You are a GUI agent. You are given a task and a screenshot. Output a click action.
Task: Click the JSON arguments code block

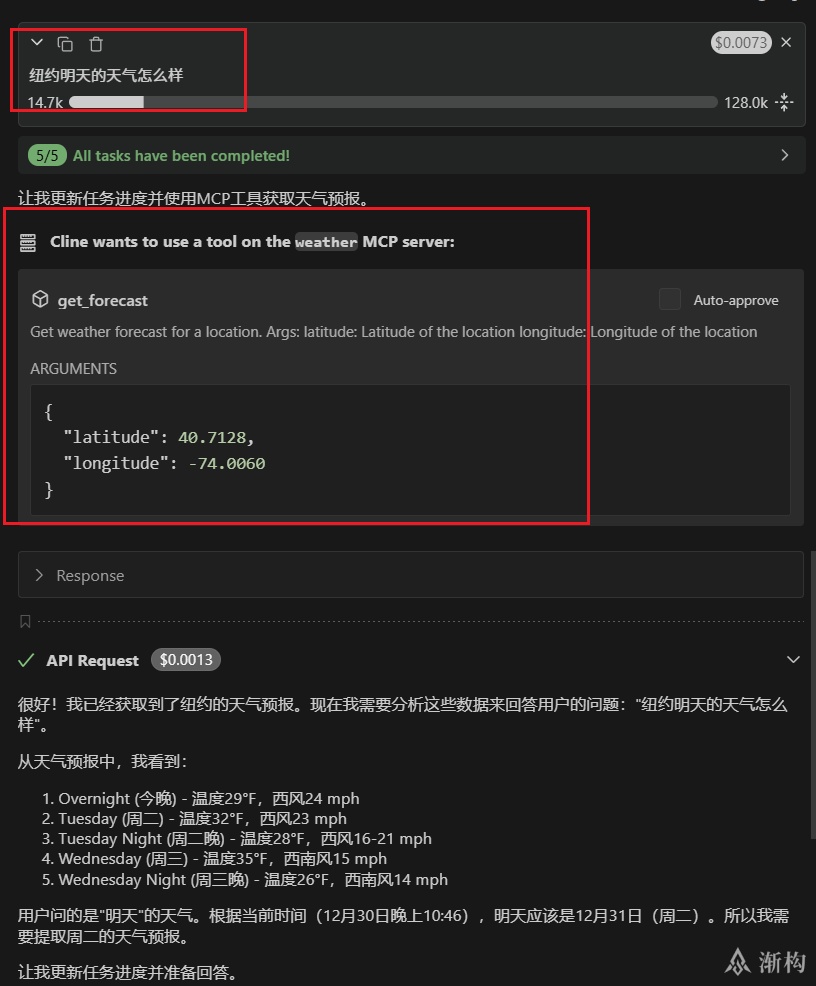[x=410, y=450]
